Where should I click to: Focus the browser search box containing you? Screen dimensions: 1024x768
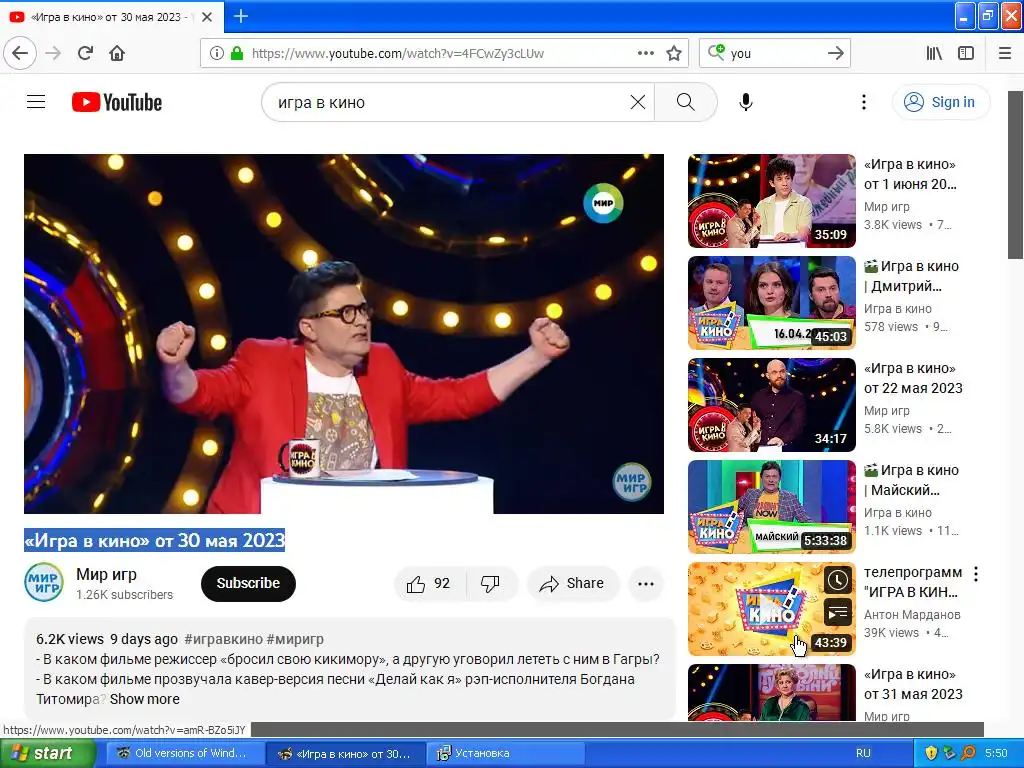point(774,53)
